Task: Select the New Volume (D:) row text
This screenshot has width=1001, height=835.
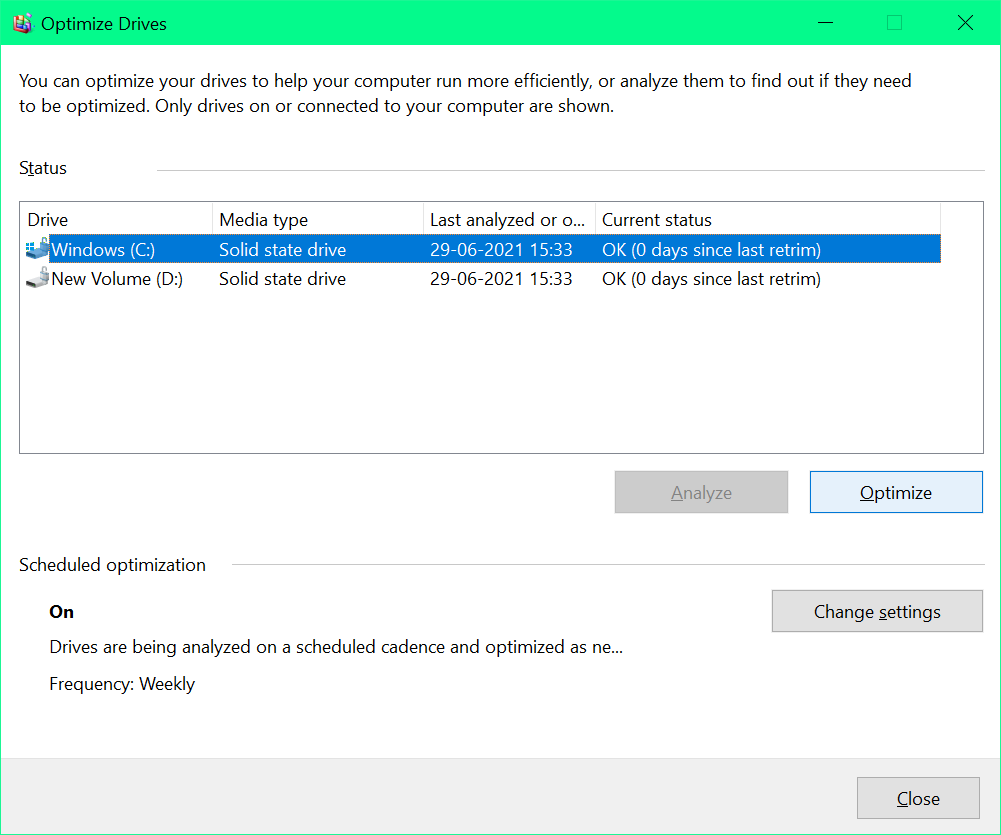Action: 117,279
